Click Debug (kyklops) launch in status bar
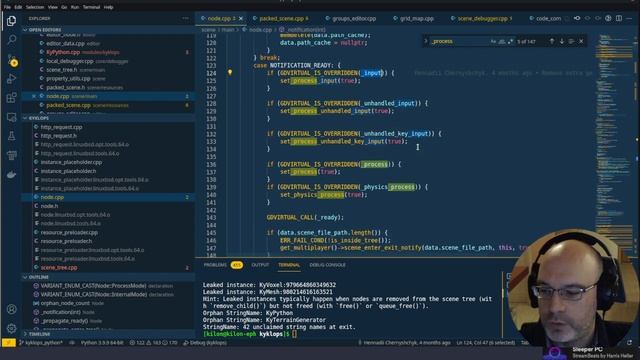Screen dimensions: 640x360 point(205,342)
